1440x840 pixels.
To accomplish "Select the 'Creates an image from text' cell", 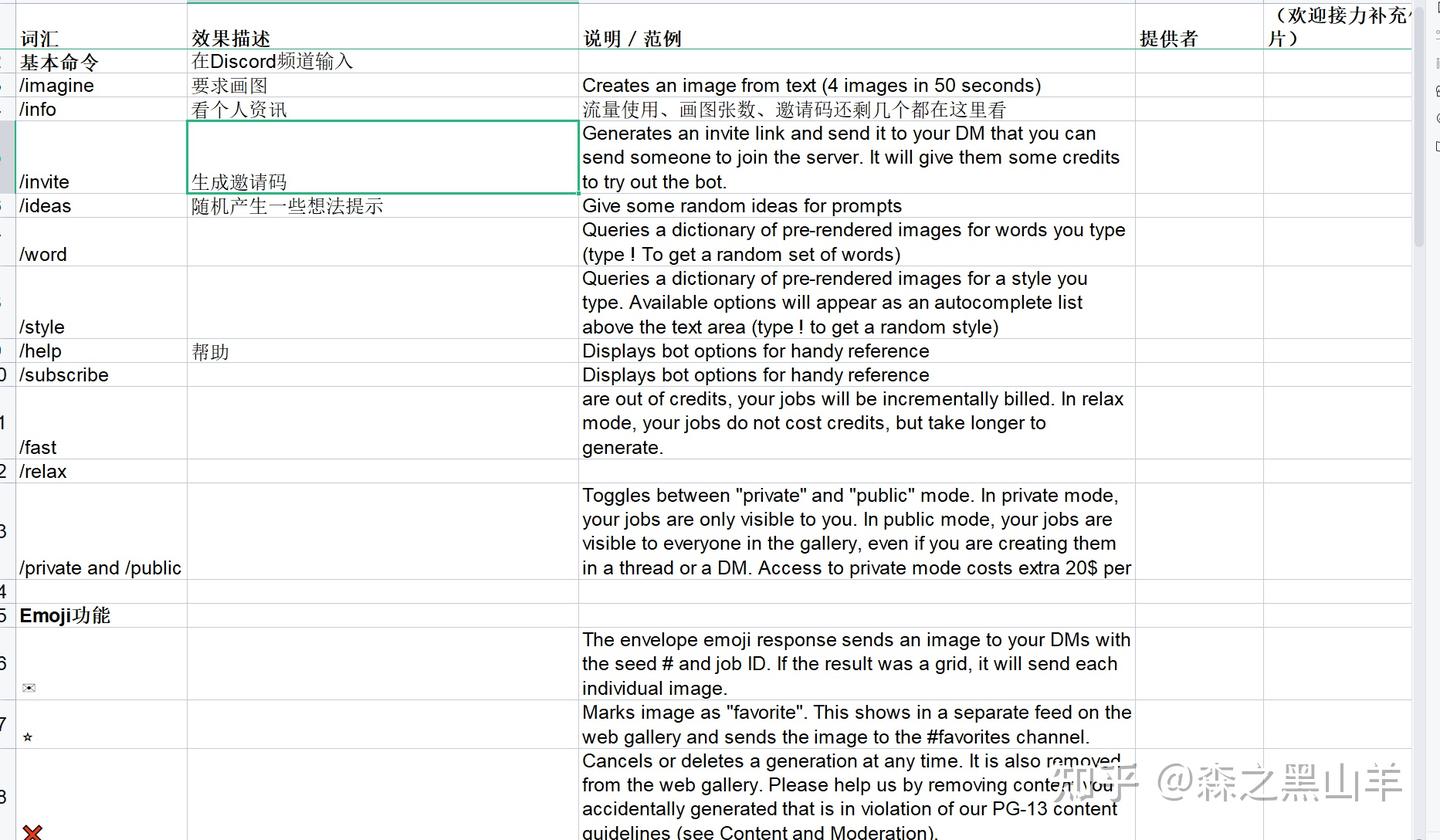I will tap(857, 86).
